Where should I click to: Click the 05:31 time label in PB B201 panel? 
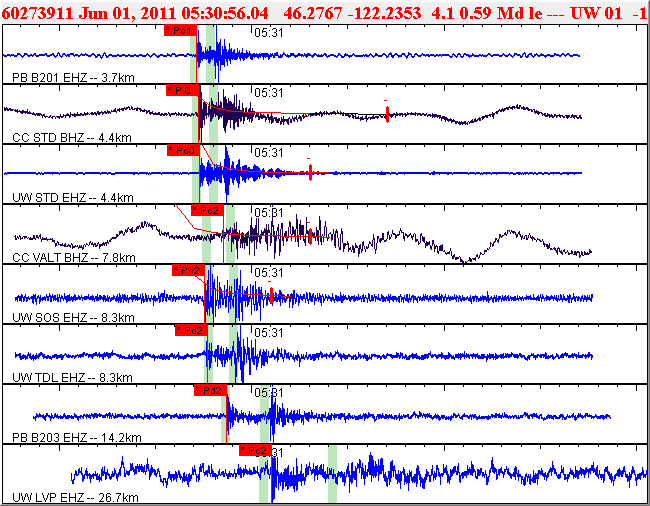[269, 33]
